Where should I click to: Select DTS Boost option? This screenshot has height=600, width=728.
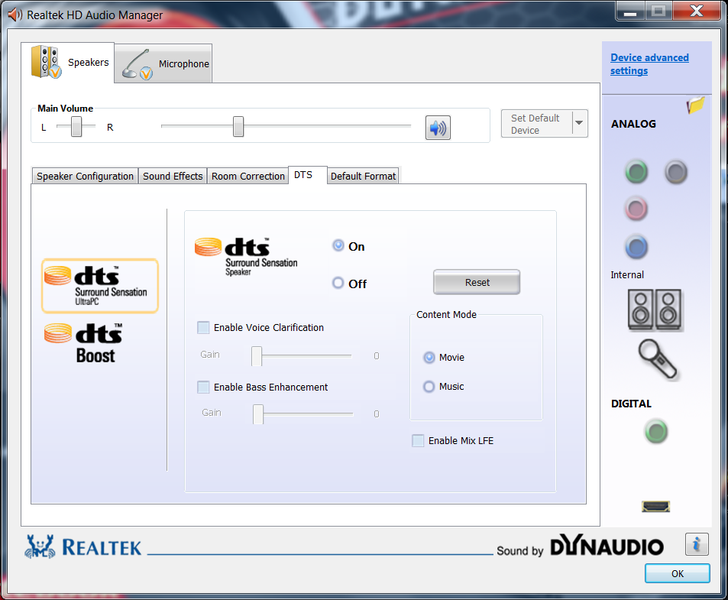tap(84, 343)
